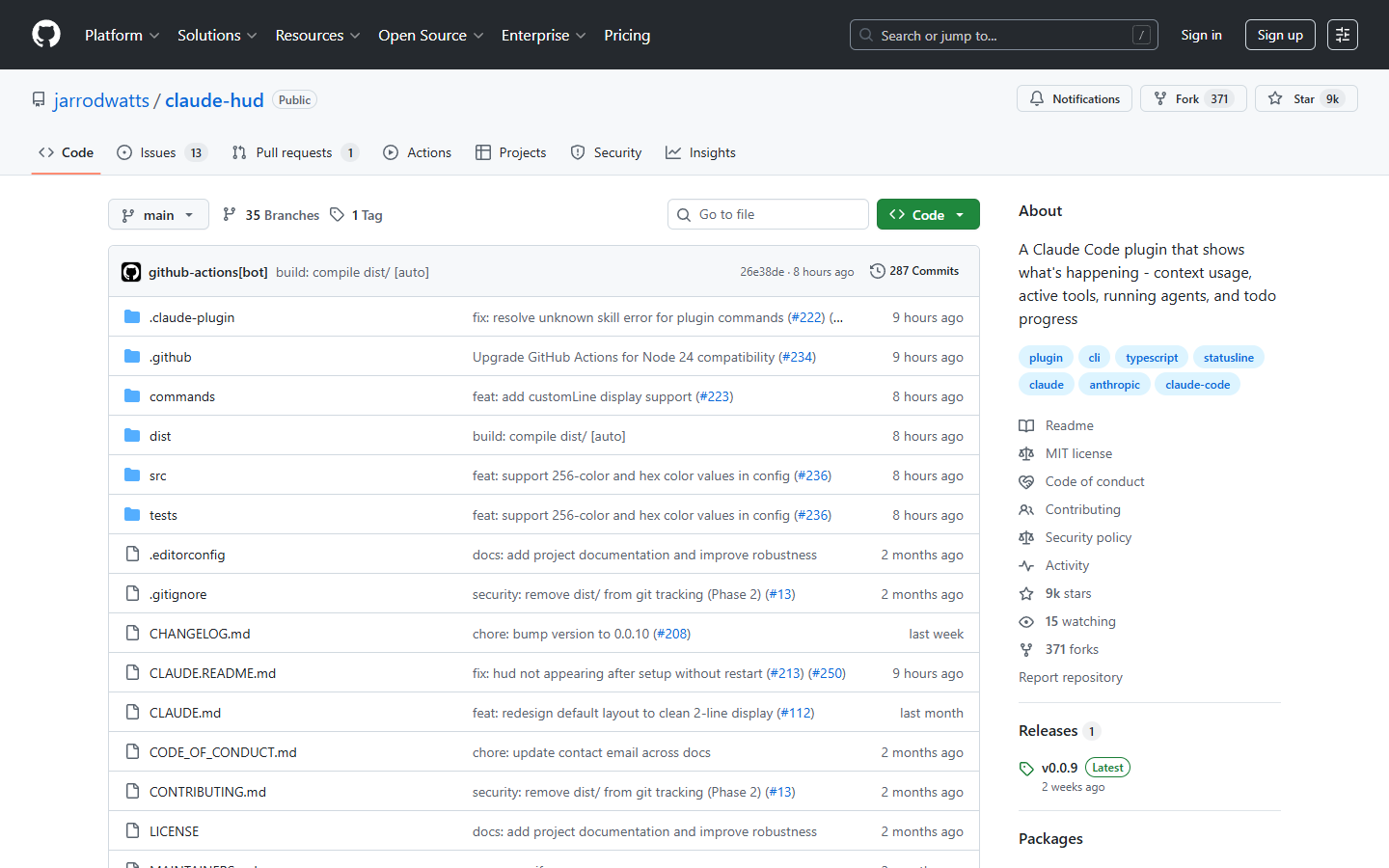The height and width of the screenshot is (868, 1389).
Task: Click the Report repository link
Action: coord(1071,677)
